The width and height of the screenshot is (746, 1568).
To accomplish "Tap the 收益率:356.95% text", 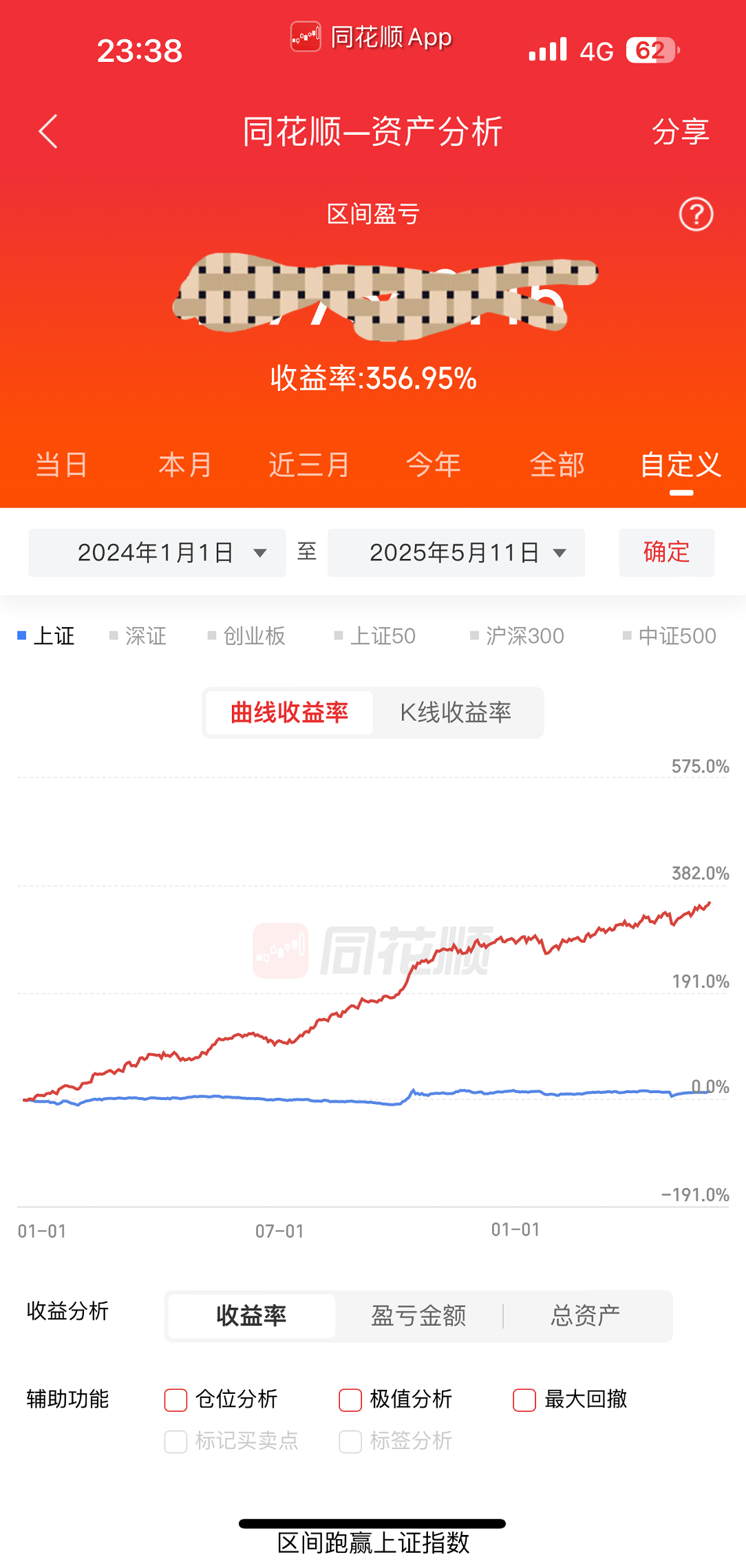I will click(x=374, y=378).
